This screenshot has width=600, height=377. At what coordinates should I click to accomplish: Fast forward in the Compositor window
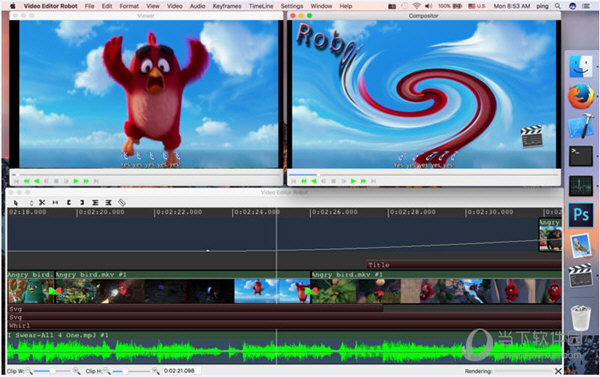tap(363, 181)
